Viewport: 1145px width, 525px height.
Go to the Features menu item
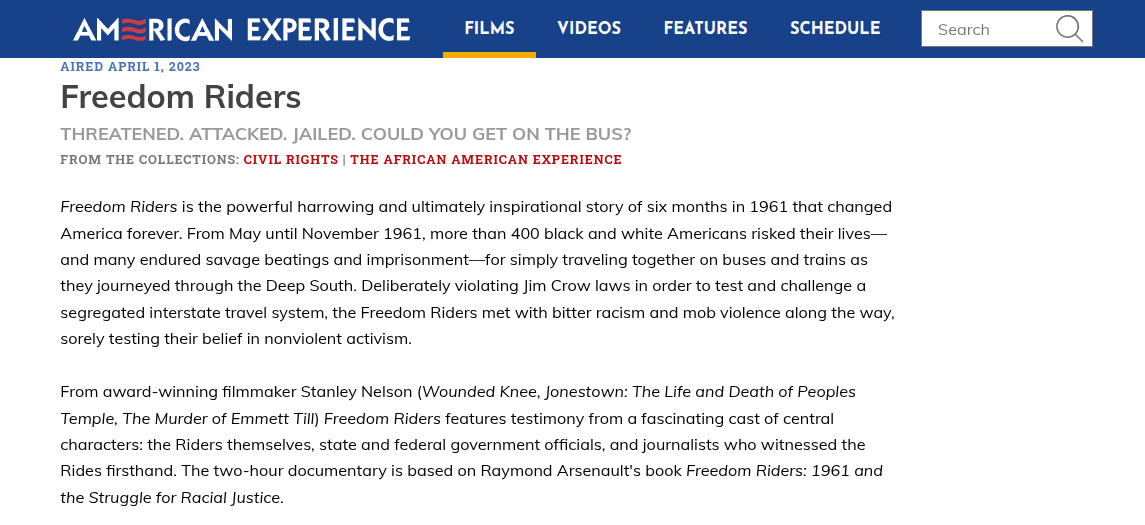click(705, 29)
